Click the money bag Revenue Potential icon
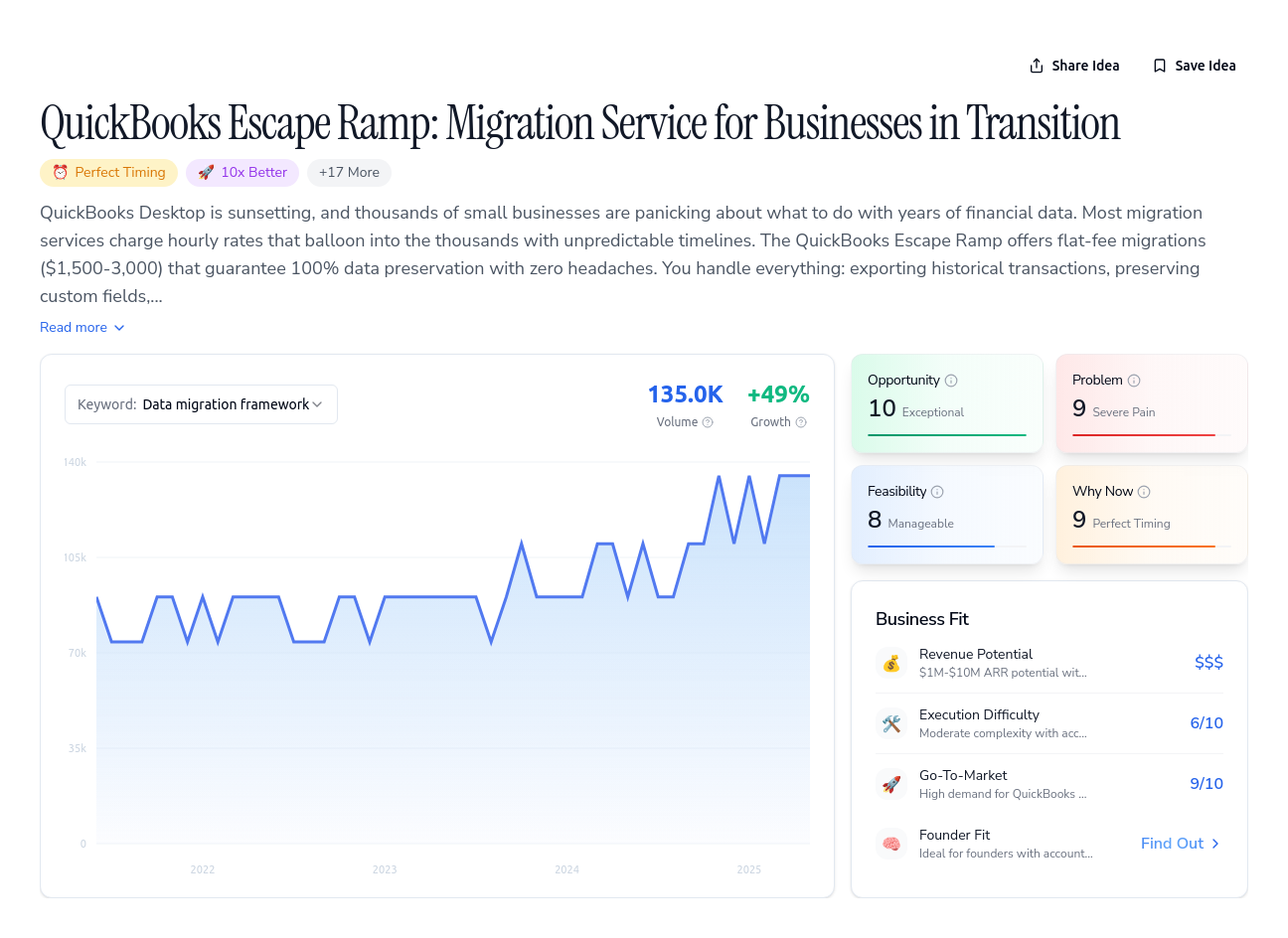The width and height of the screenshot is (1288, 938). [x=891, y=663]
